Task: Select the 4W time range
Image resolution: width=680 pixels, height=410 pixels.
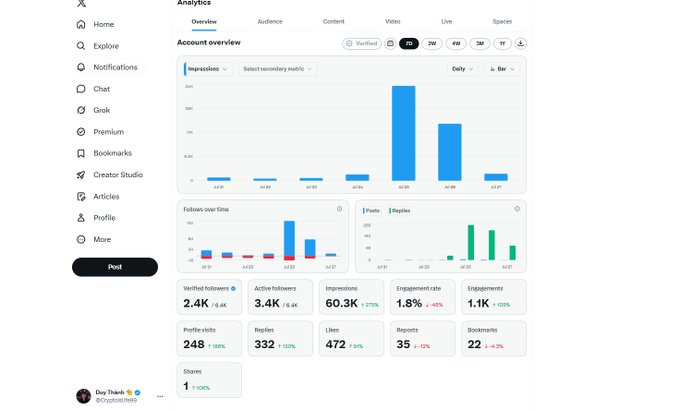Action: [x=456, y=43]
